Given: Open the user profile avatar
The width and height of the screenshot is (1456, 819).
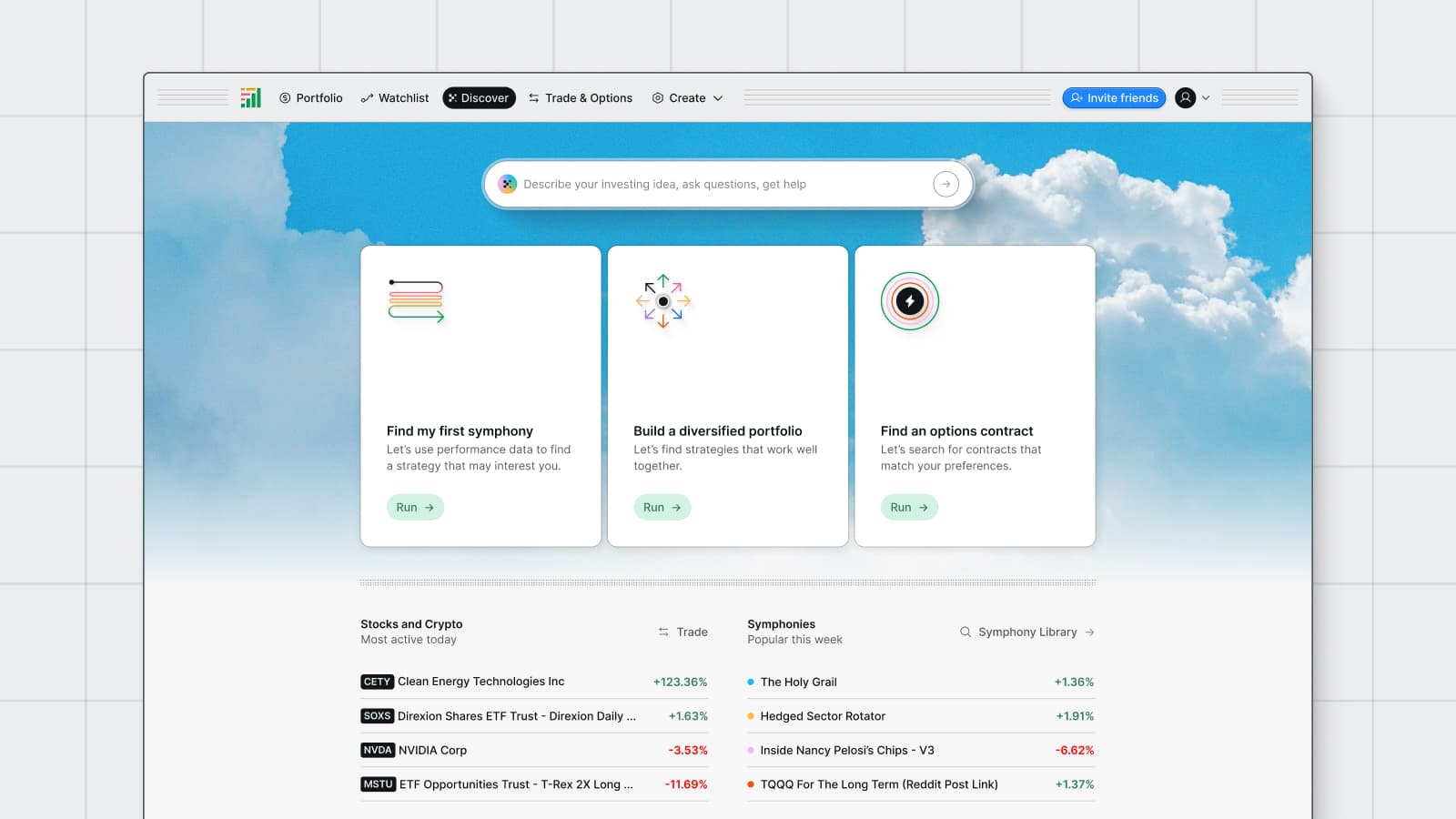Looking at the screenshot, I should click(1185, 98).
